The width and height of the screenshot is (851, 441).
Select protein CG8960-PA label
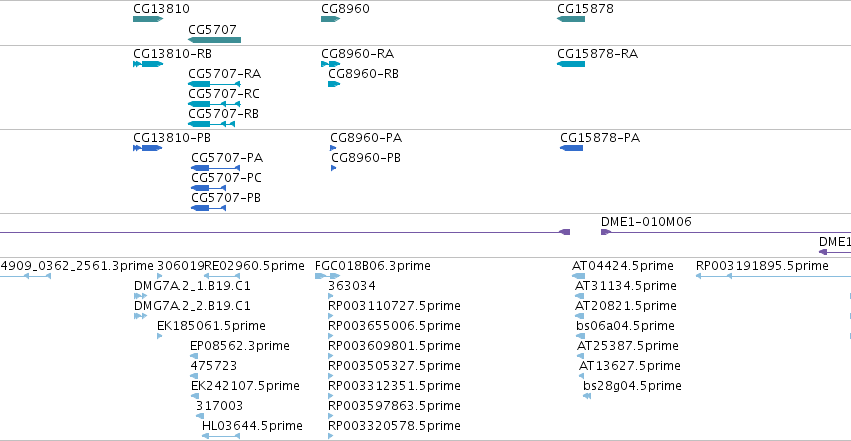(366, 138)
